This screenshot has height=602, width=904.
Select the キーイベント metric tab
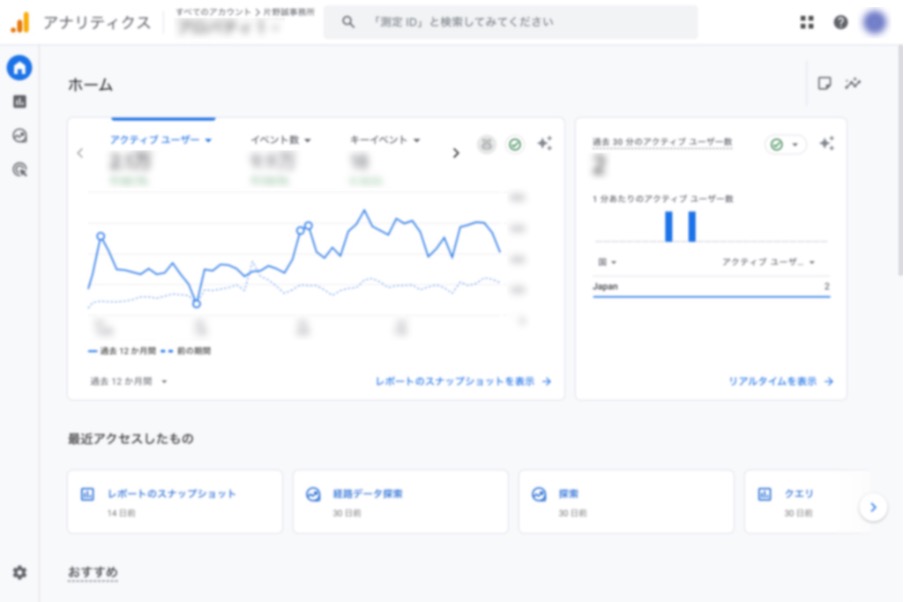coord(385,140)
